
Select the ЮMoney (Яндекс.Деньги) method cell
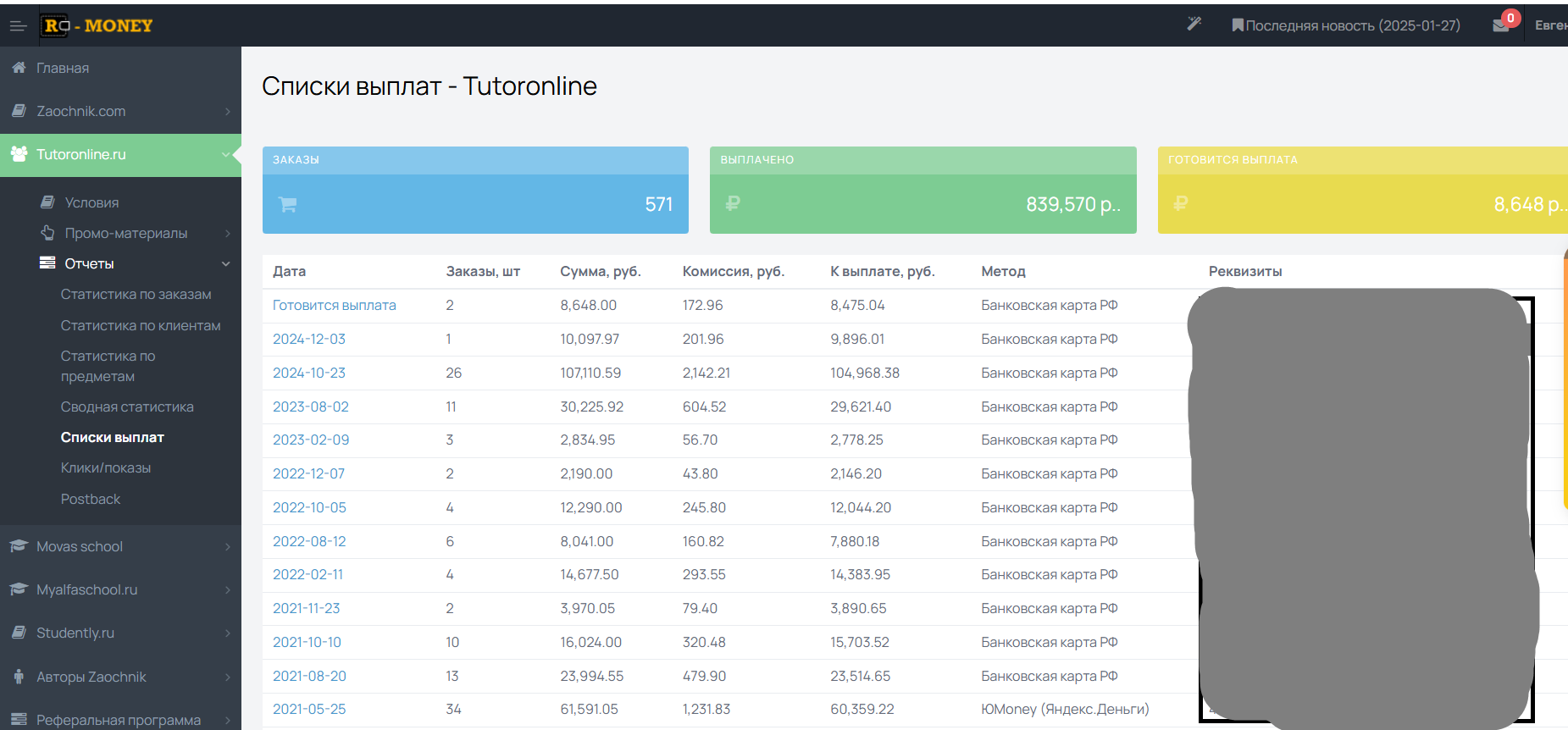(1066, 709)
